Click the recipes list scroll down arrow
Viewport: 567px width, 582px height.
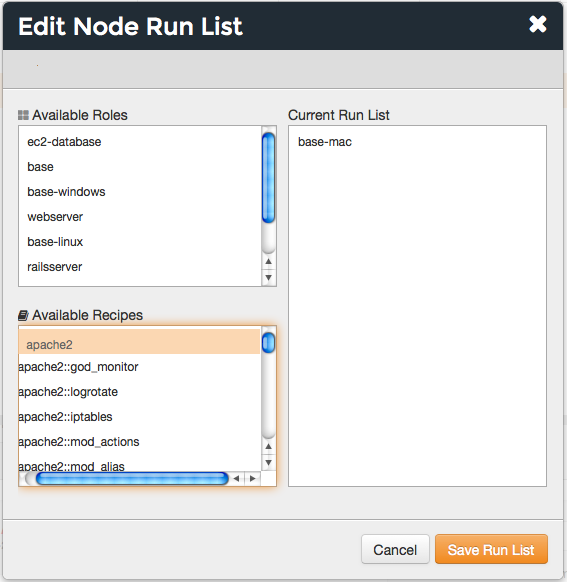click(269, 462)
